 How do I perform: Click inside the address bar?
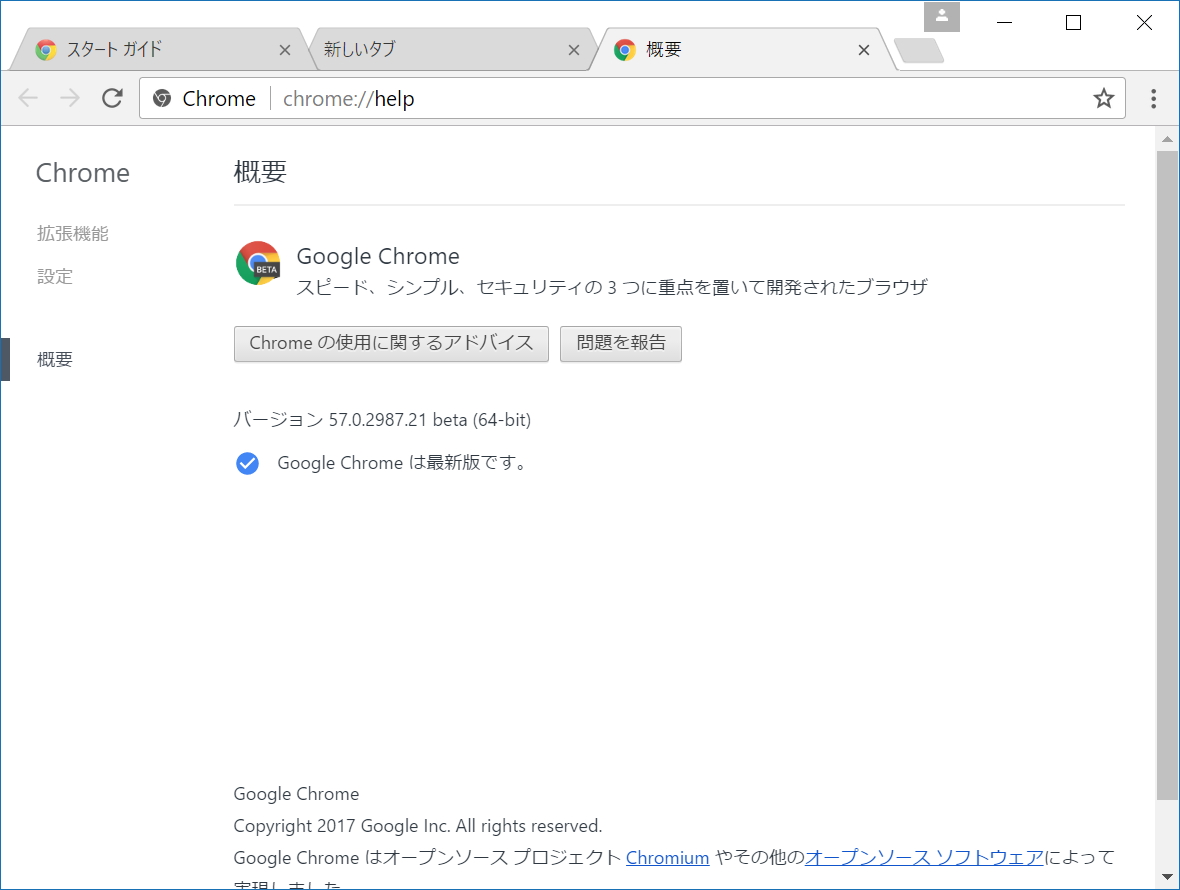[500, 97]
